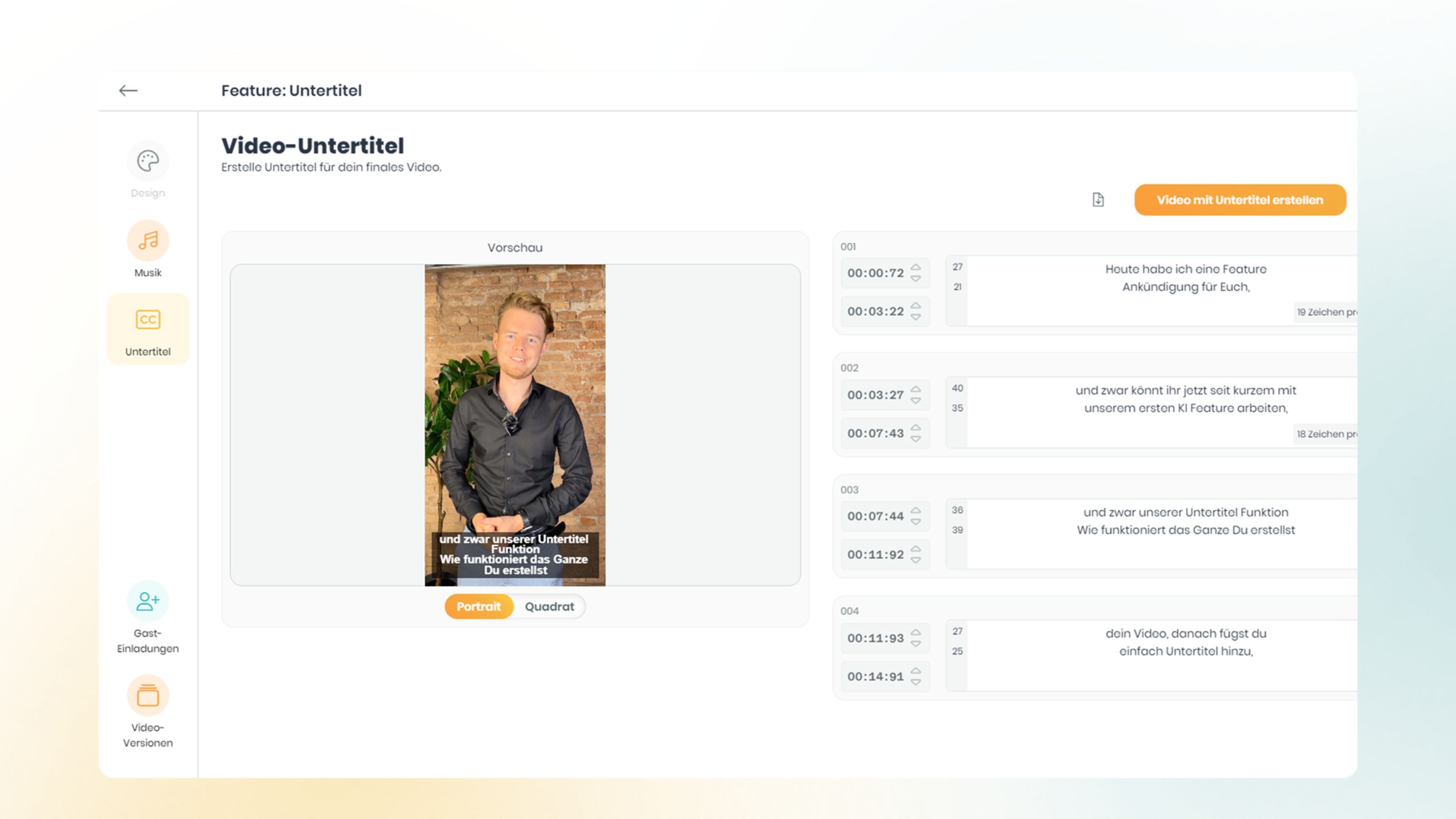
Task: Switch preview to Portrait format
Action: click(479, 607)
